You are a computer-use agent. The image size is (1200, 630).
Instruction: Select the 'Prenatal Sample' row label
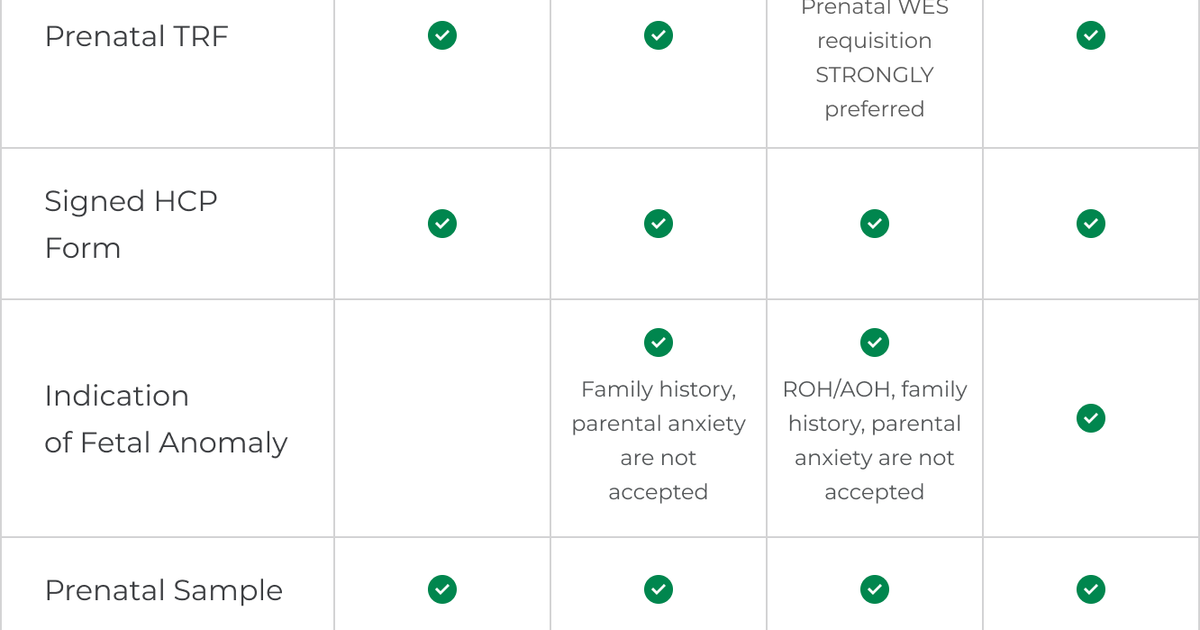164,591
